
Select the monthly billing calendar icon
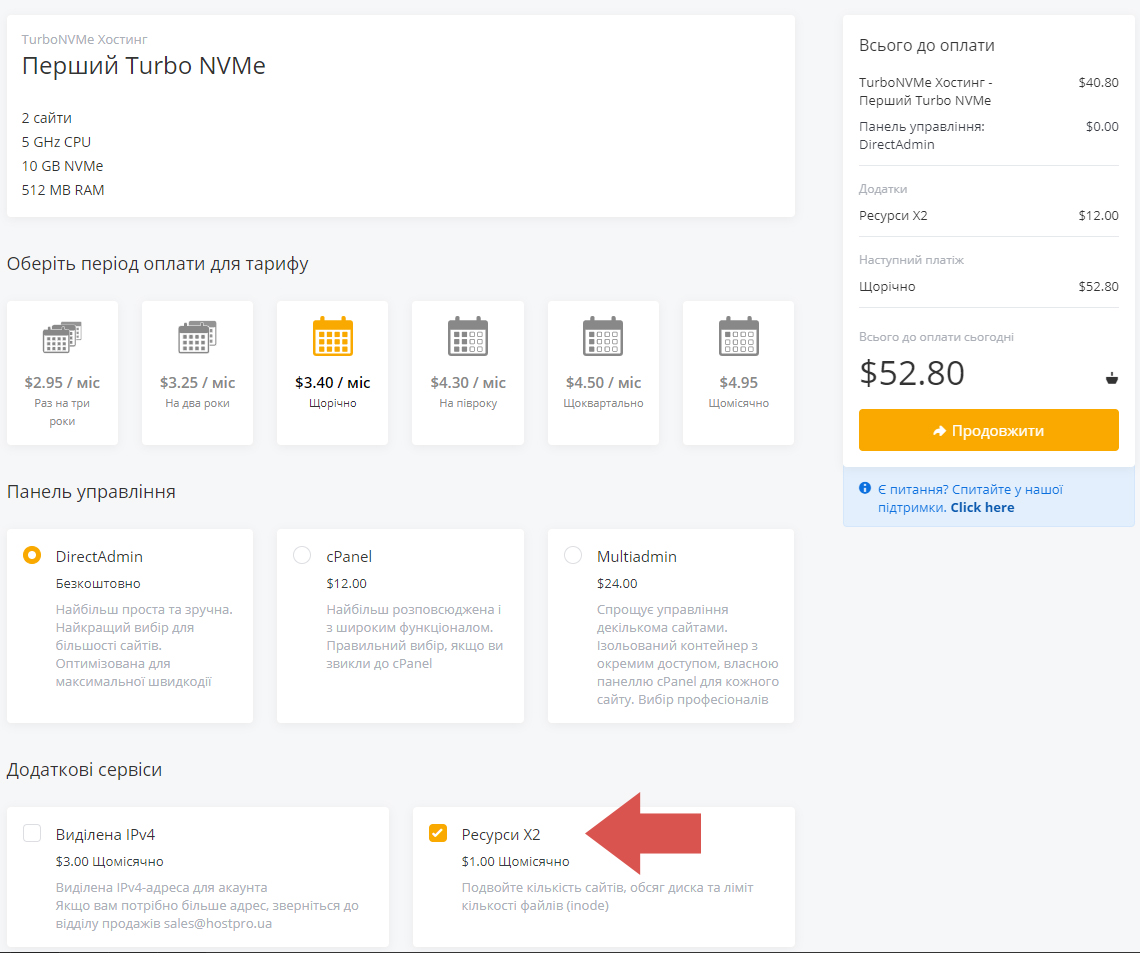click(738, 337)
